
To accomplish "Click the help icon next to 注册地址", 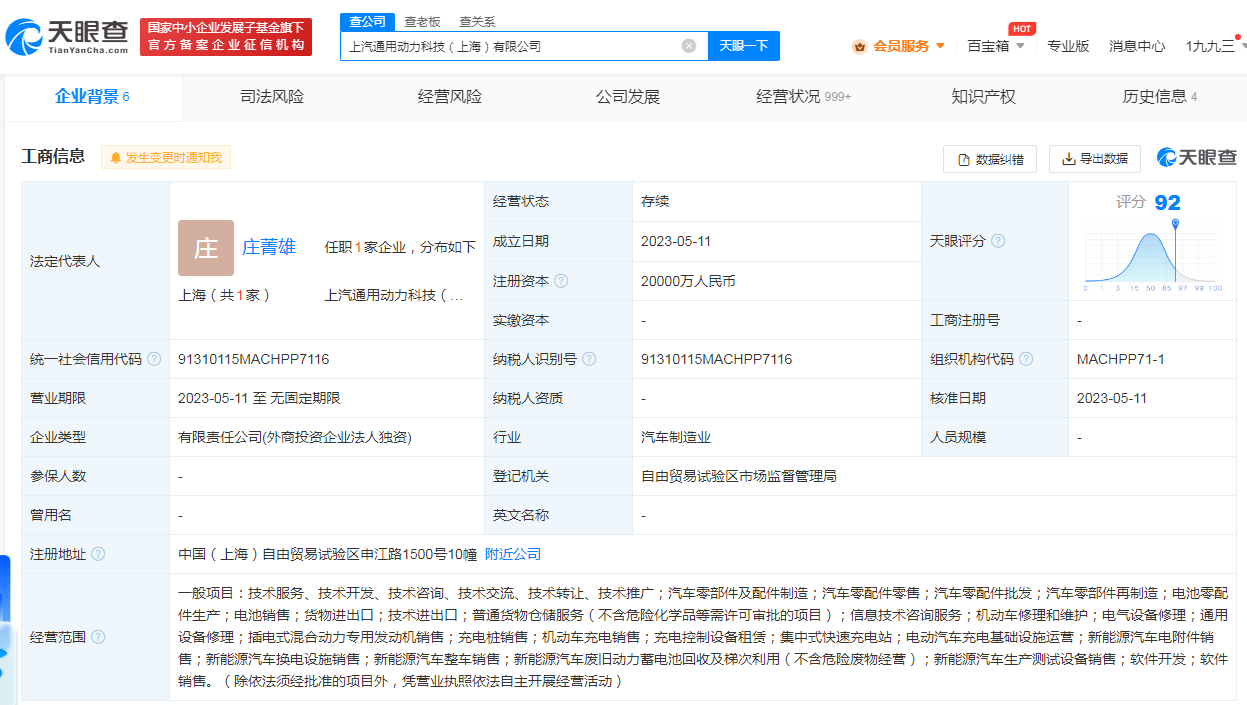I will [98, 554].
